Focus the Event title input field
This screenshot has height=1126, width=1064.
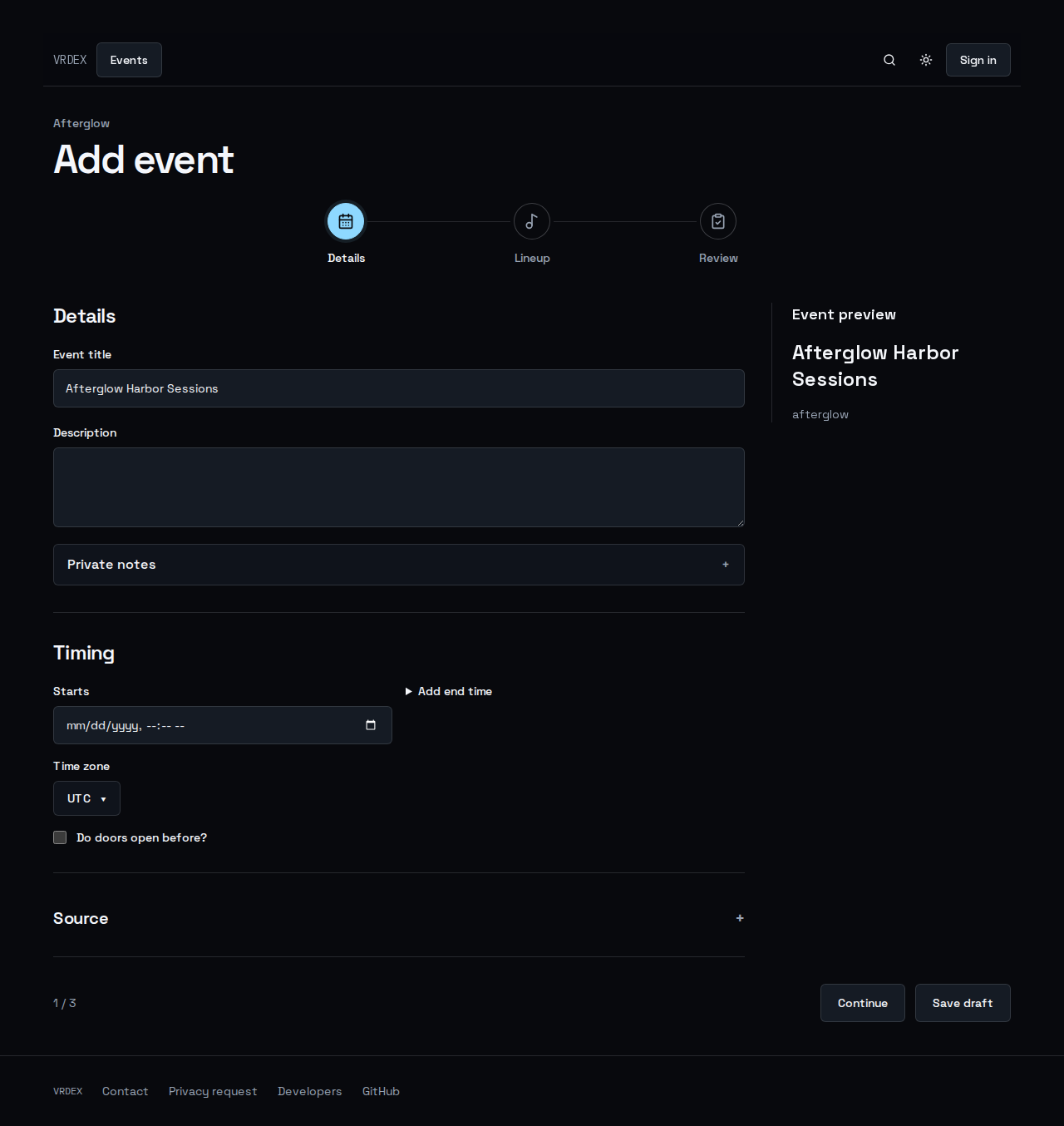coord(399,388)
